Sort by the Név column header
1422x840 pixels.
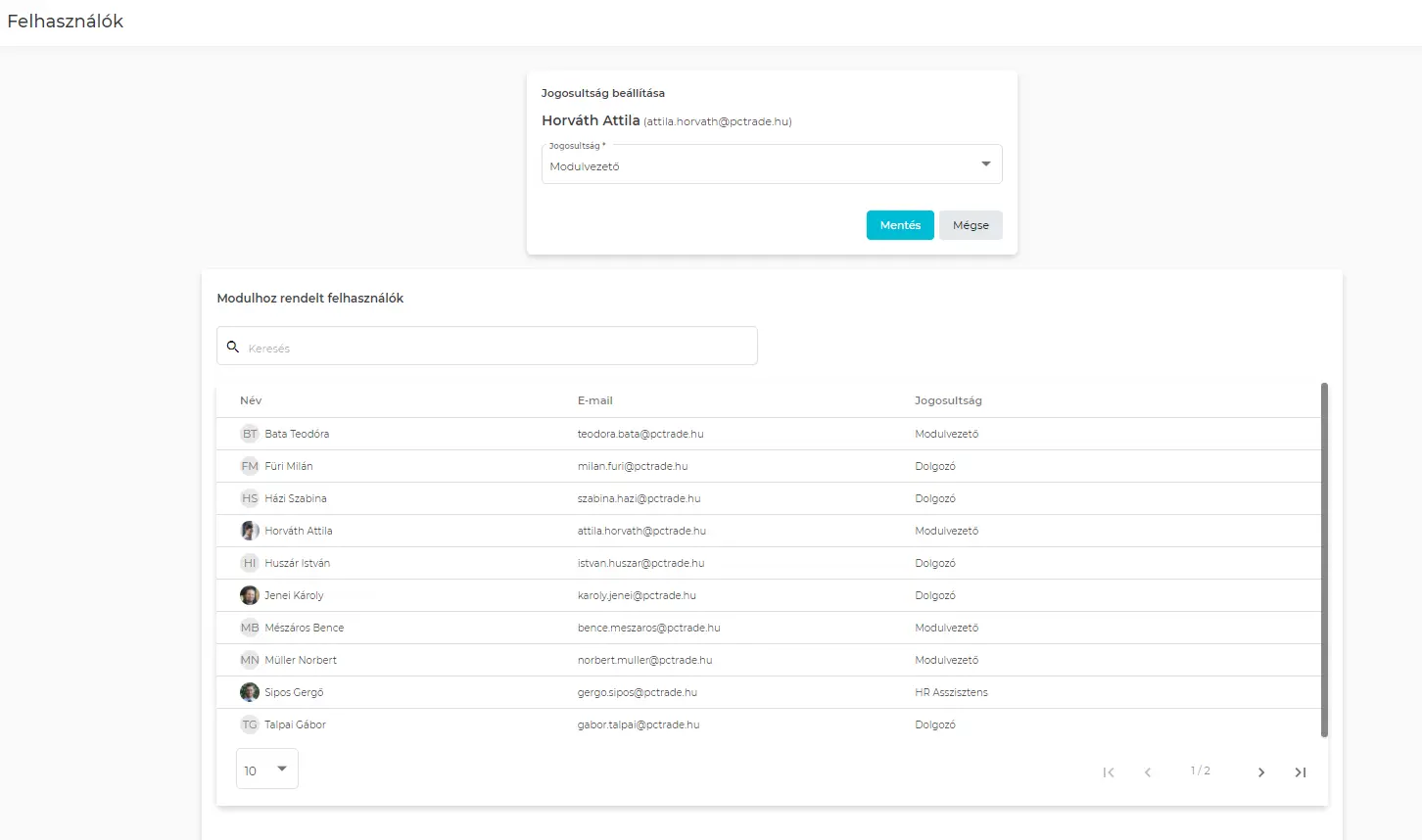point(251,400)
